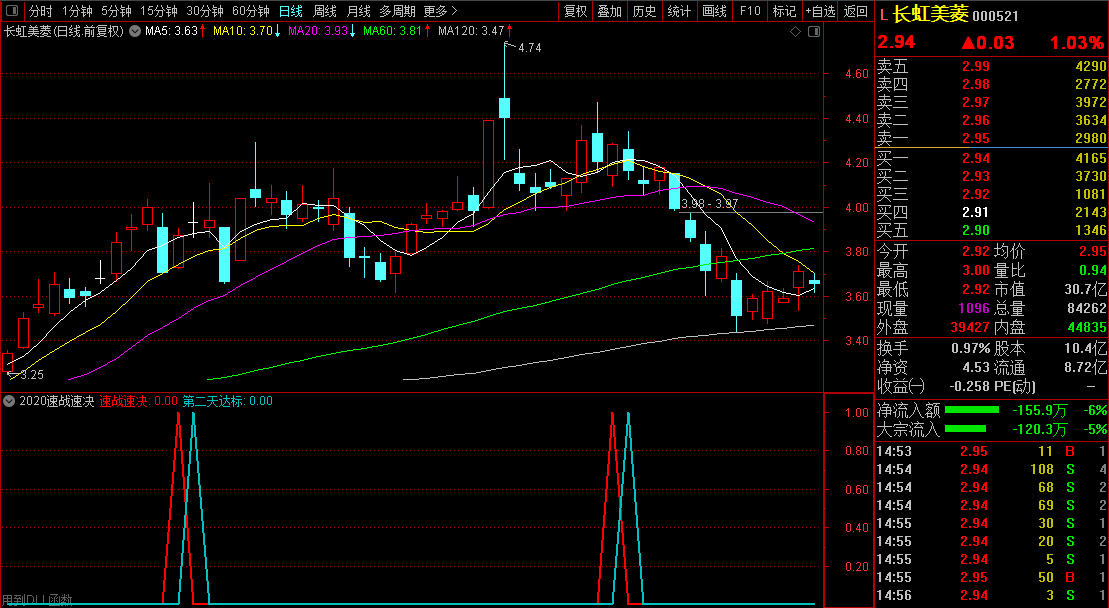Click the 返回 back button
Image resolution: width=1109 pixels, height=608 pixels.
click(856, 11)
